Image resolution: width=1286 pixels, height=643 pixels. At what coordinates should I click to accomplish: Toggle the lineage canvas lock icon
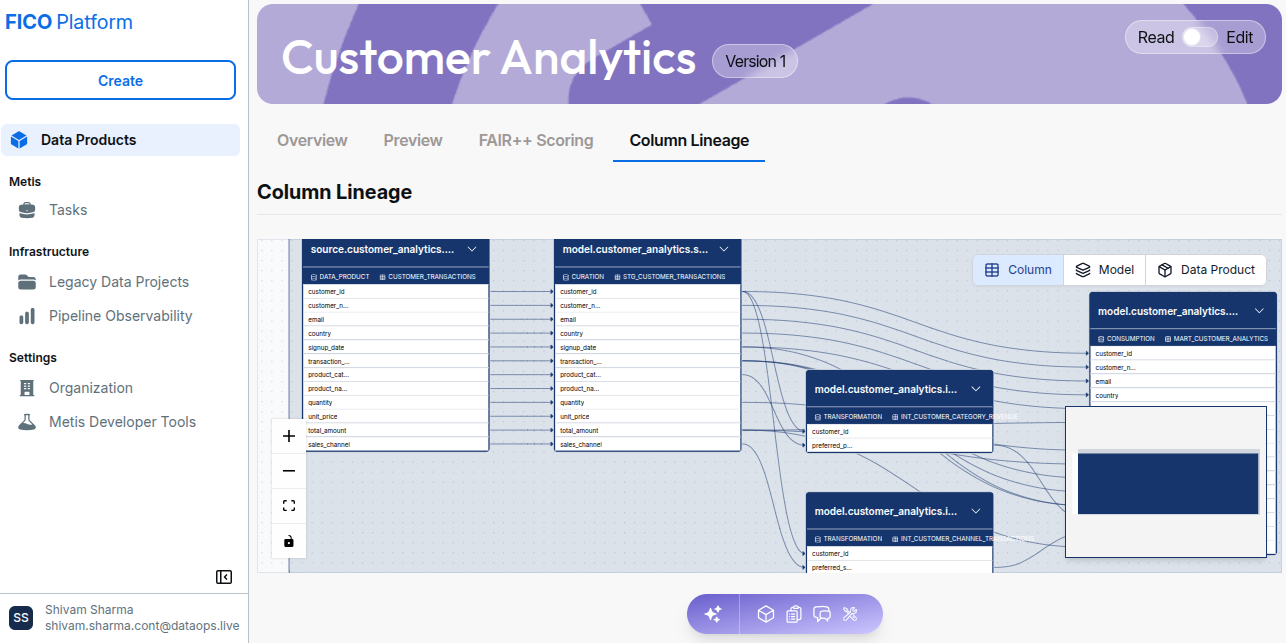click(289, 541)
